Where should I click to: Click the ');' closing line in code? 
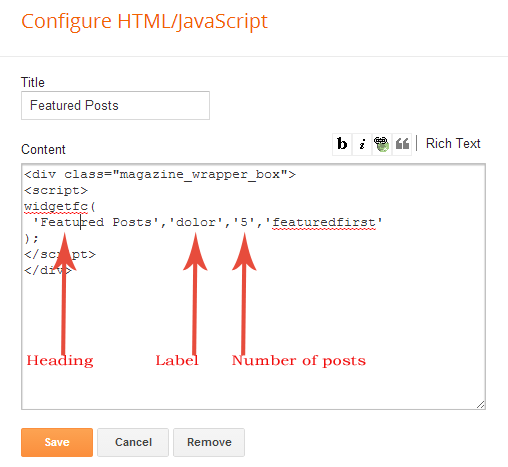(x=32, y=238)
